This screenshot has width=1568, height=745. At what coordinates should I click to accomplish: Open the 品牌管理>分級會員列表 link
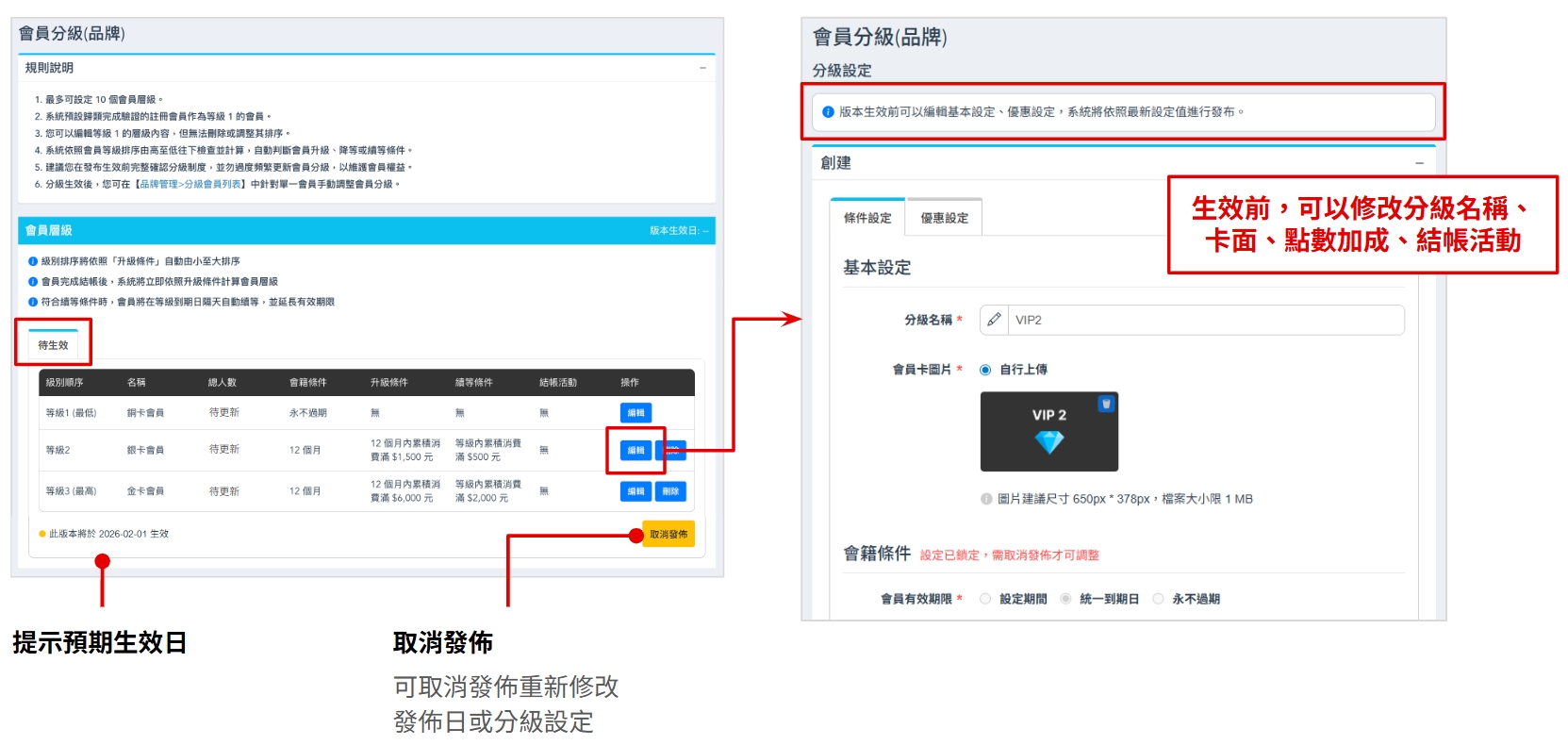190,184
